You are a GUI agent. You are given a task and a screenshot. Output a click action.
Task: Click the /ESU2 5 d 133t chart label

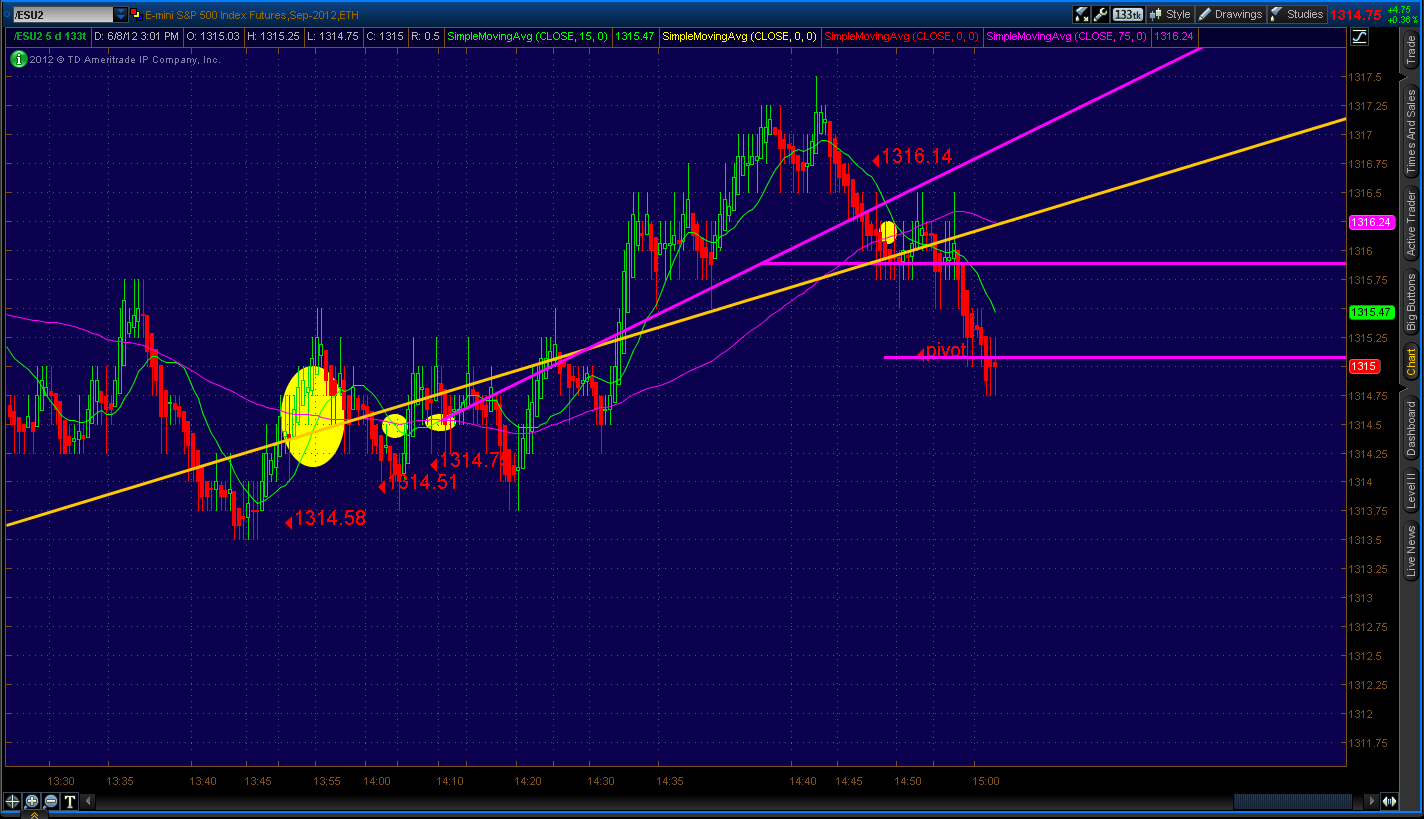pyautogui.click(x=49, y=37)
